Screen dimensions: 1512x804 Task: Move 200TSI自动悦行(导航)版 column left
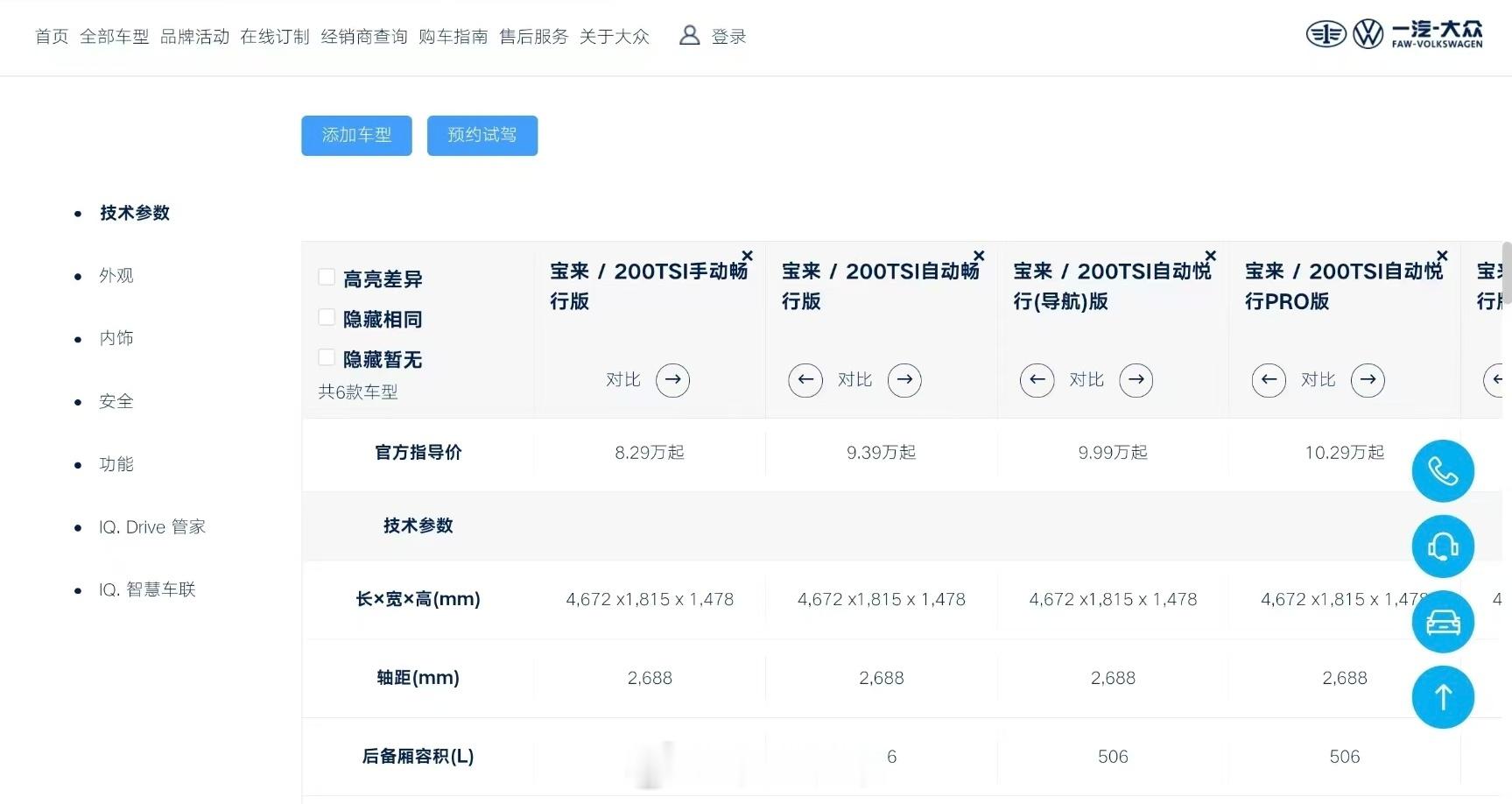(x=1037, y=380)
